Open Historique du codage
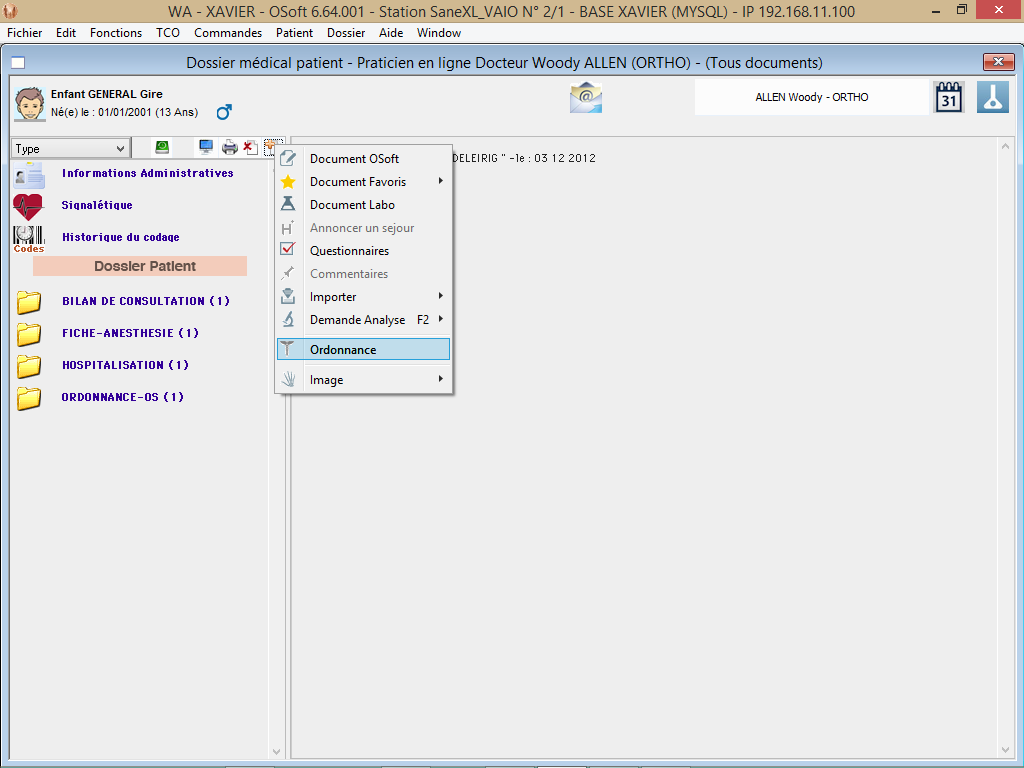This screenshot has height=768, width=1024. [121, 237]
